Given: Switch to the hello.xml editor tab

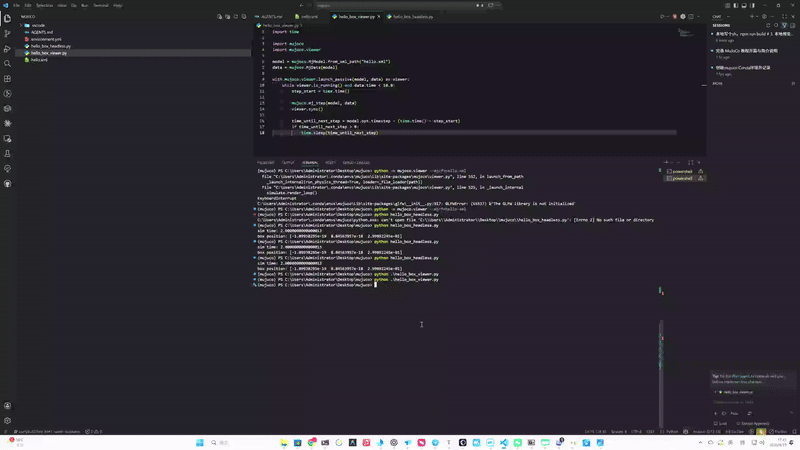Looking at the screenshot, I should pyautogui.click(x=308, y=17).
